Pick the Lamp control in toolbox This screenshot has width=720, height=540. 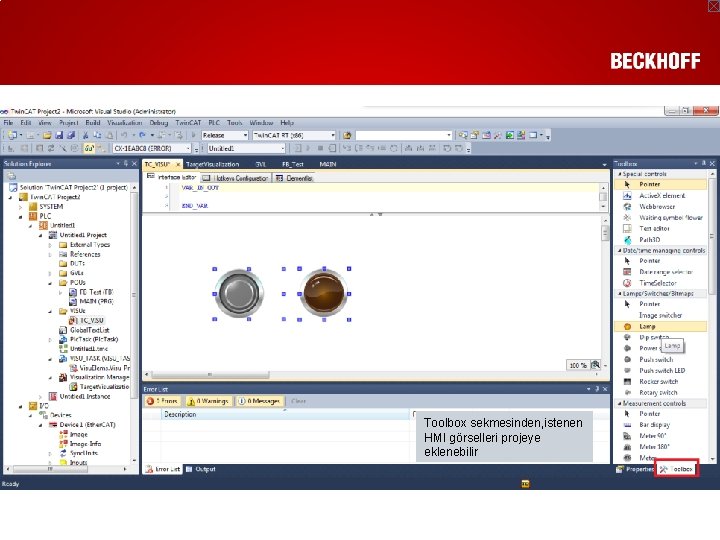tap(660, 326)
